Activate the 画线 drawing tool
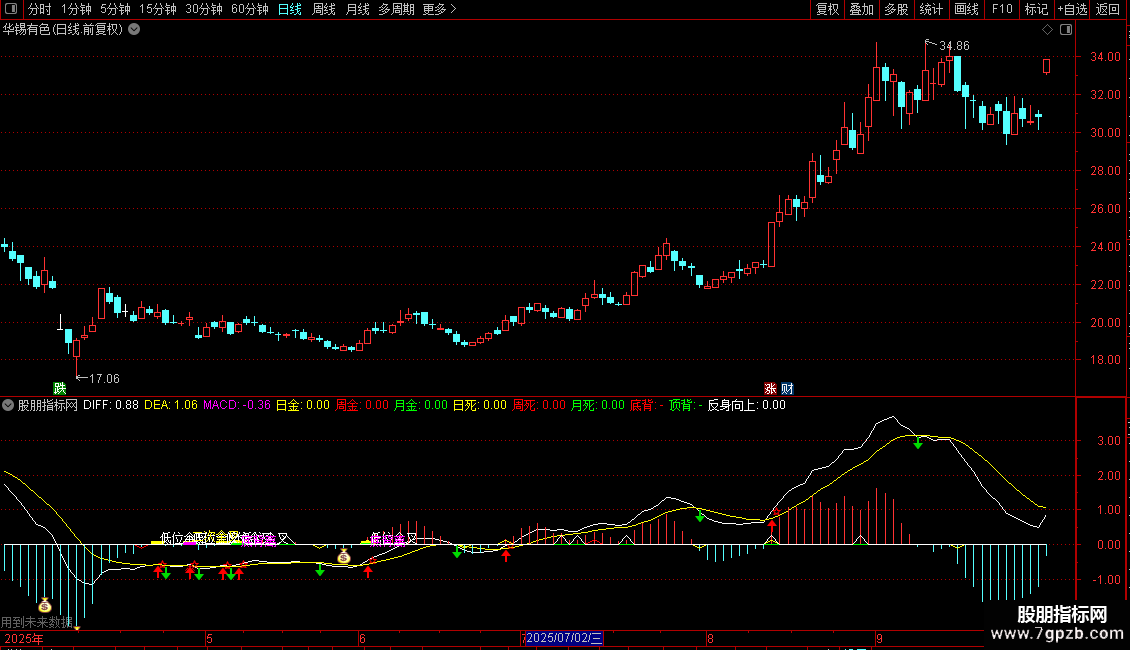 (966, 9)
